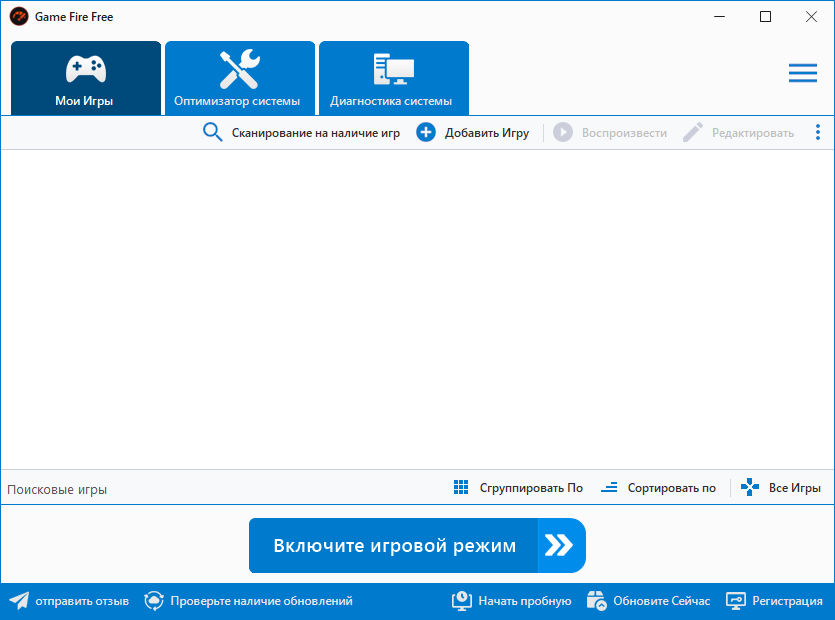This screenshot has height=620, width=835.
Task: Open the three-dot more options menu
Action: 817,132
